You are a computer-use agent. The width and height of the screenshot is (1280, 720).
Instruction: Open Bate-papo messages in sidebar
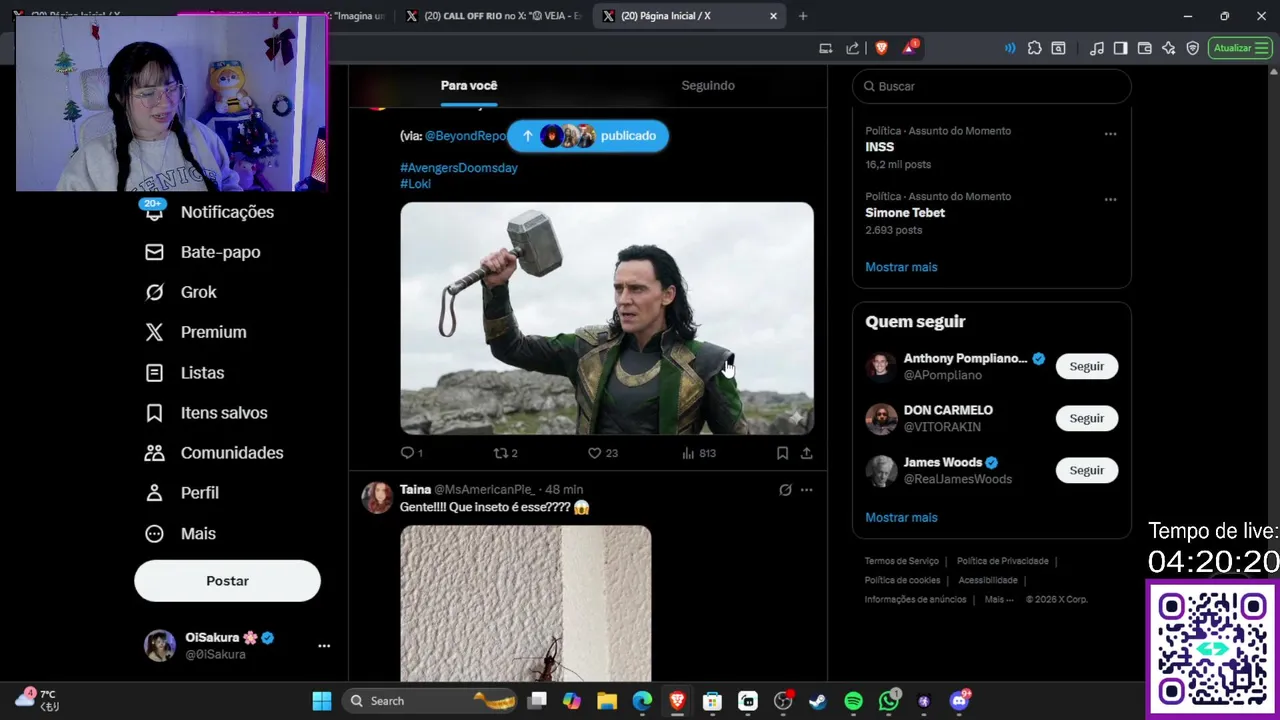pos(203,252)
